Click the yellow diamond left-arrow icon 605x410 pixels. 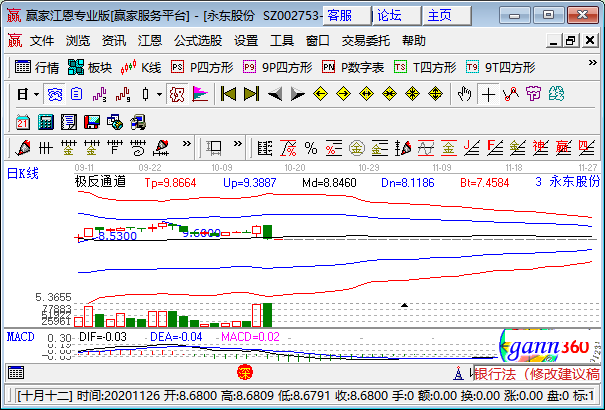[x=320, y=94]
